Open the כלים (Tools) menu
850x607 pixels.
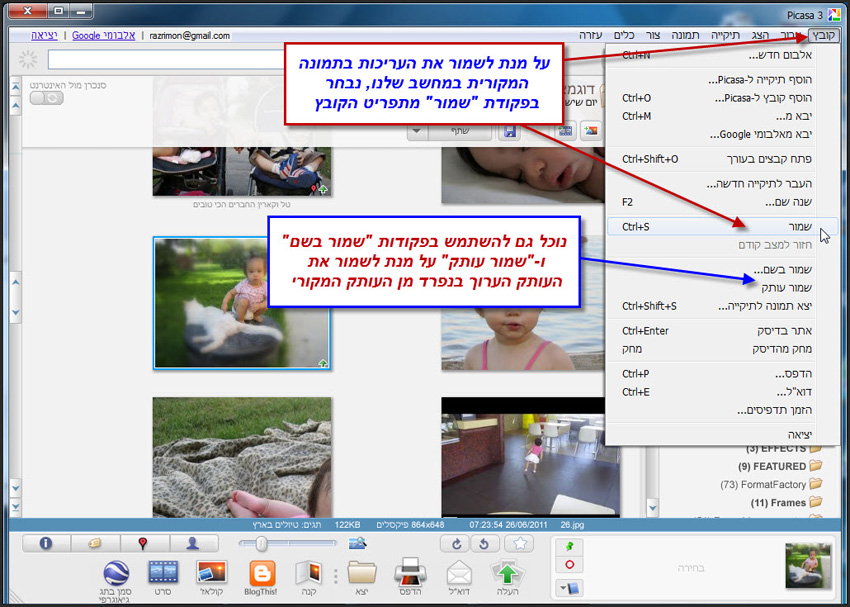(624, 35)
